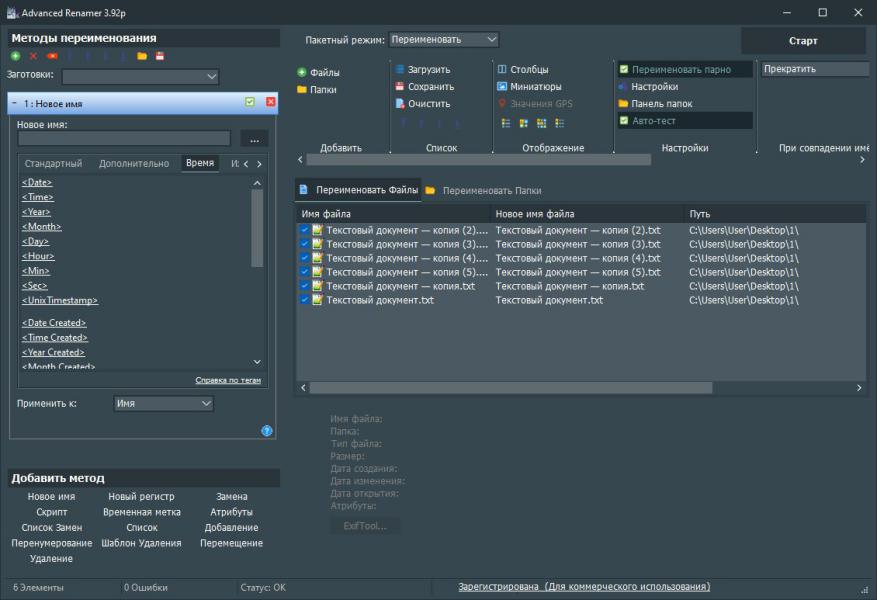Screen dimensions: 877x600
Task: Select the Время tag tab
Action: click(200, 163)
